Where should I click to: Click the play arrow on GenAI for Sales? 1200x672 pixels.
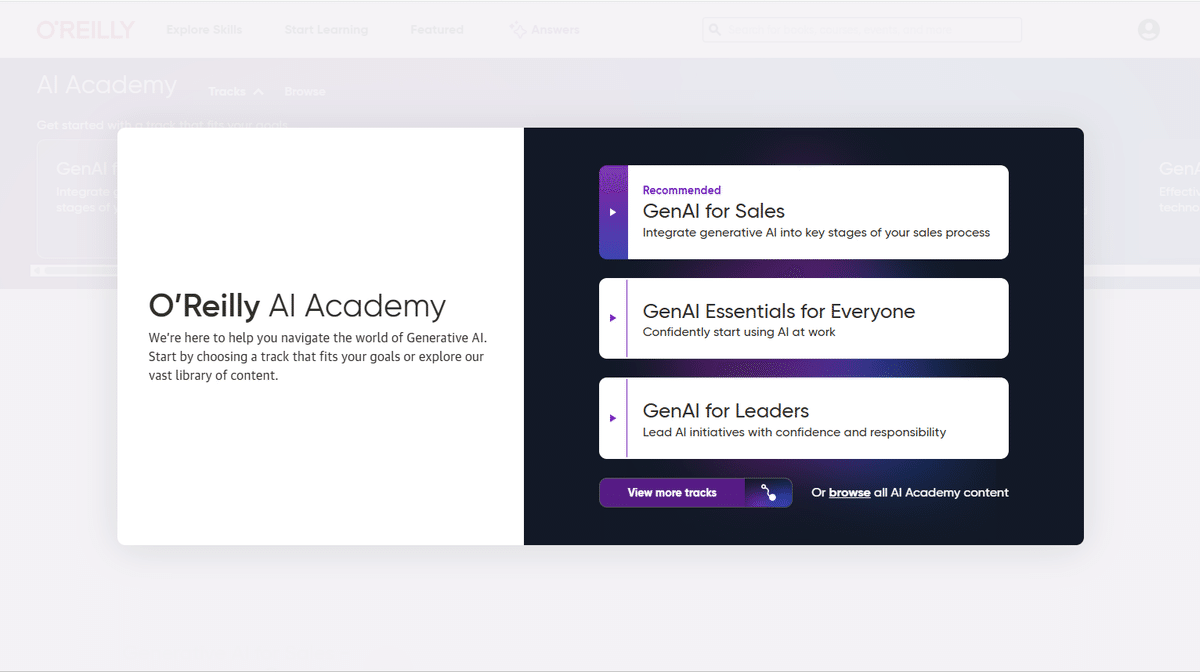[x=613, y=212]
